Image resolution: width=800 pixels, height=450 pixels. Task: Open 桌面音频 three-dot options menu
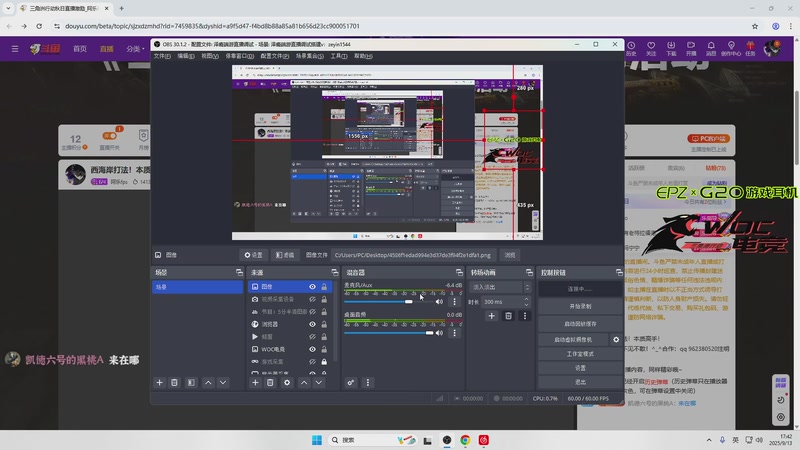[454, 333]
